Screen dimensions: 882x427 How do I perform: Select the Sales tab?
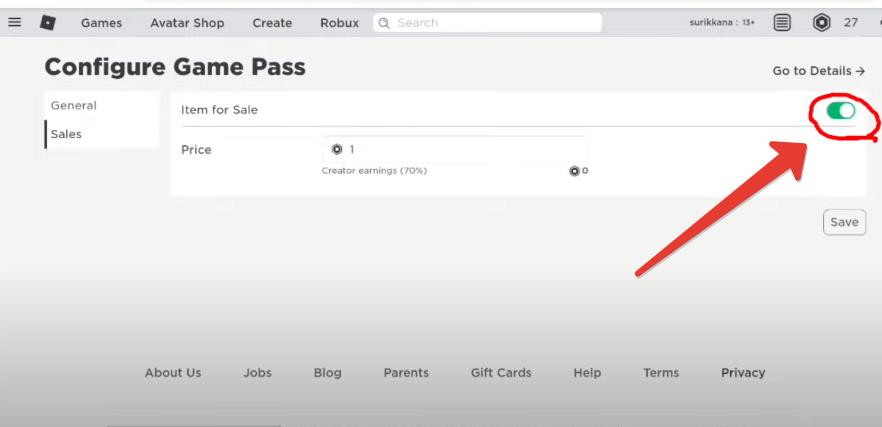[x=66, y=134]
